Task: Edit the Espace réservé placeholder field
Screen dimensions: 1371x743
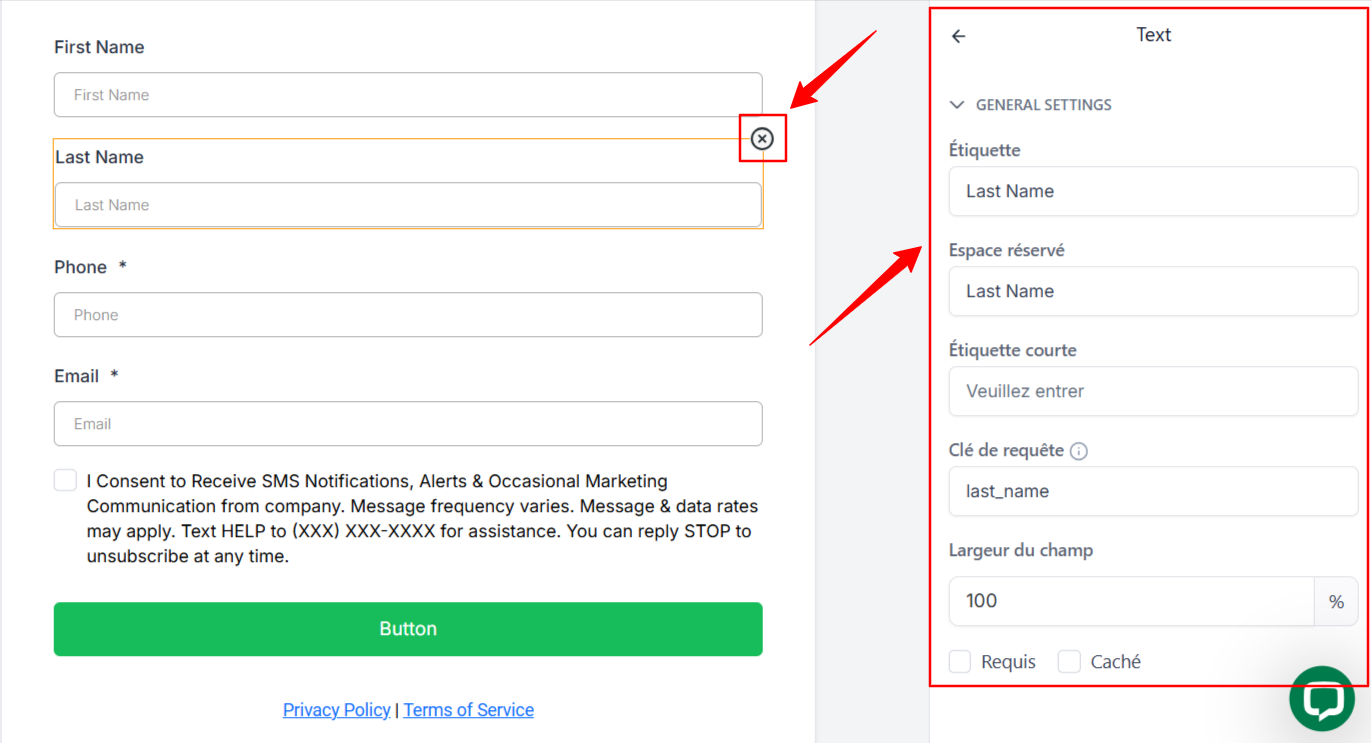Action: coord(1153,291)
